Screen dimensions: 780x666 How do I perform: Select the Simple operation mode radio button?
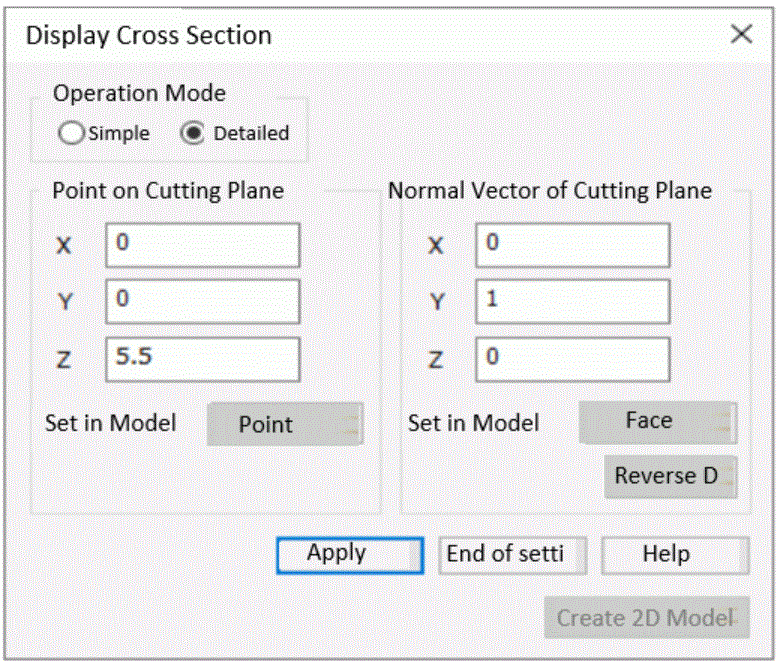(x=71, y=133)
